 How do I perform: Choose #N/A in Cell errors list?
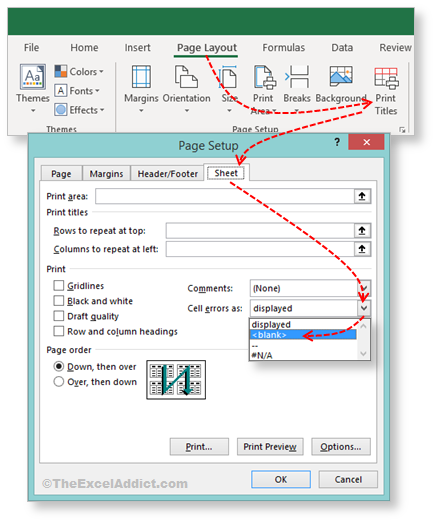click(303, 355)
